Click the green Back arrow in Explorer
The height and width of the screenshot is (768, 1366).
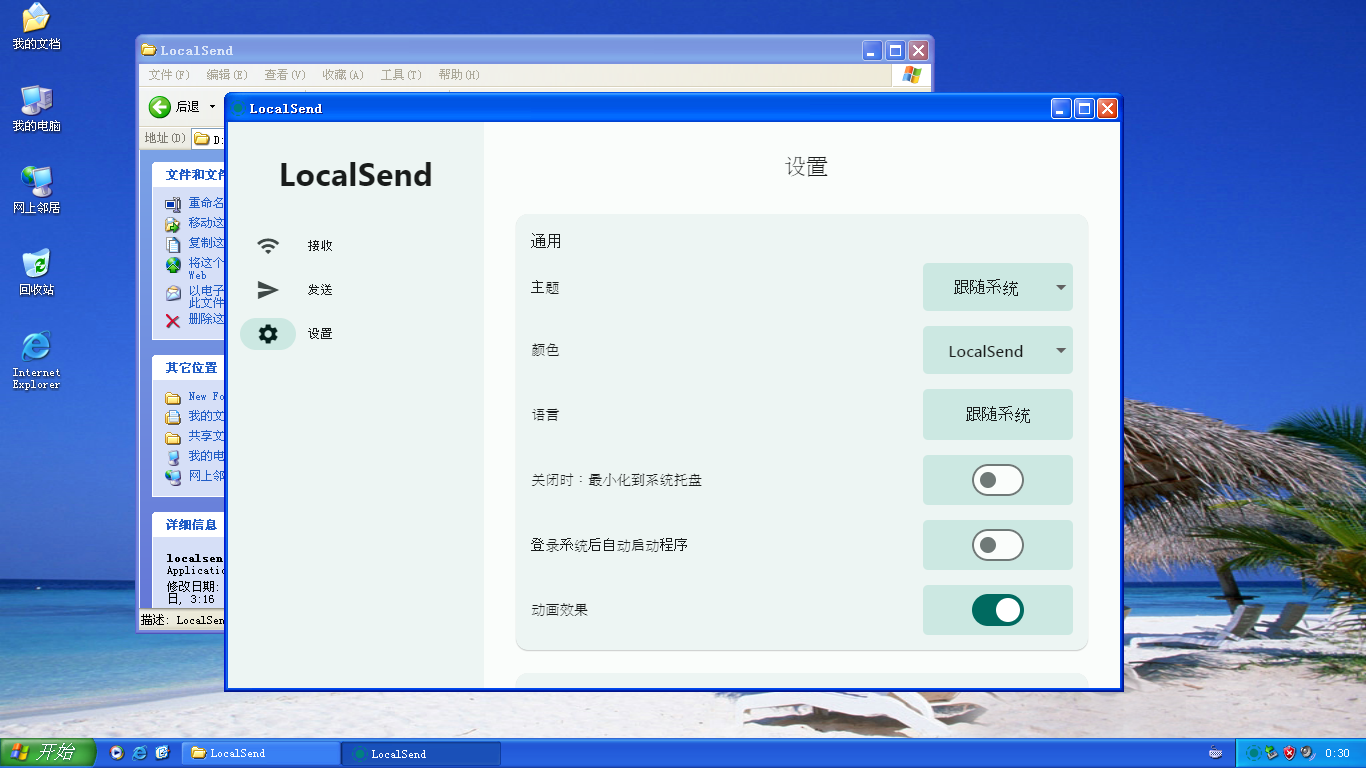[x=160, y=107]
